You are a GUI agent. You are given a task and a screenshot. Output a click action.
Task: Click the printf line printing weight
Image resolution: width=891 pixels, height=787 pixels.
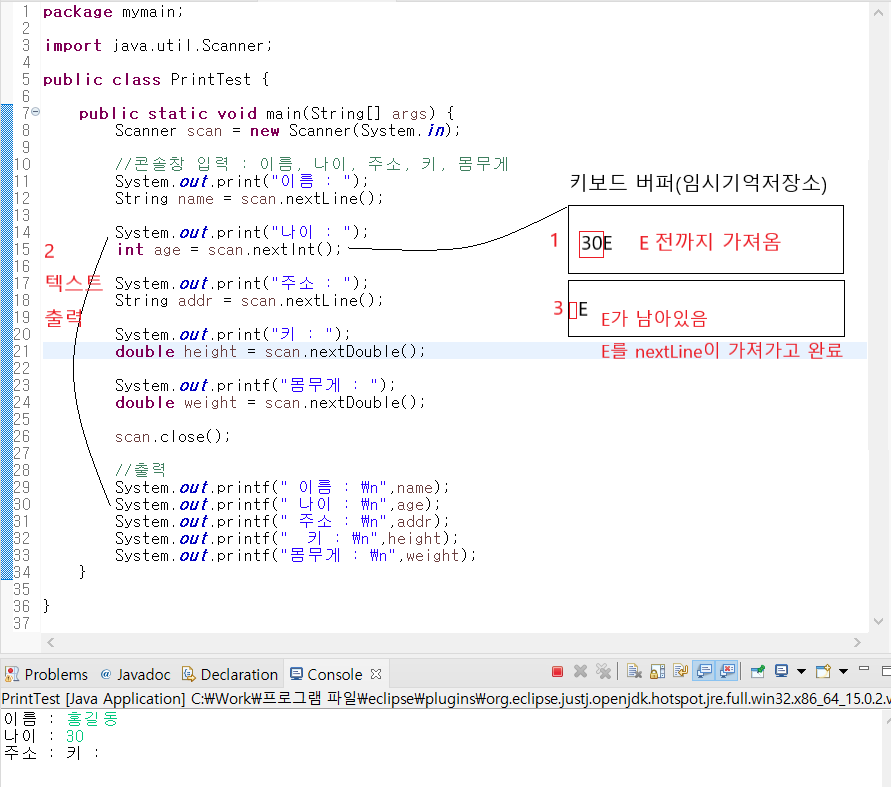tap(295, 556)
